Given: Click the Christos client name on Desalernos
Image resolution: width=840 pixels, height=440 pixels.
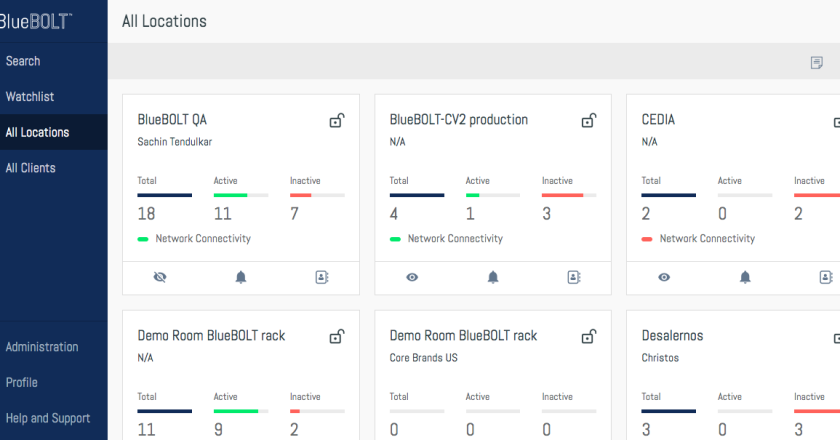Looking at the screenshot, I should [x=660, y=358].
